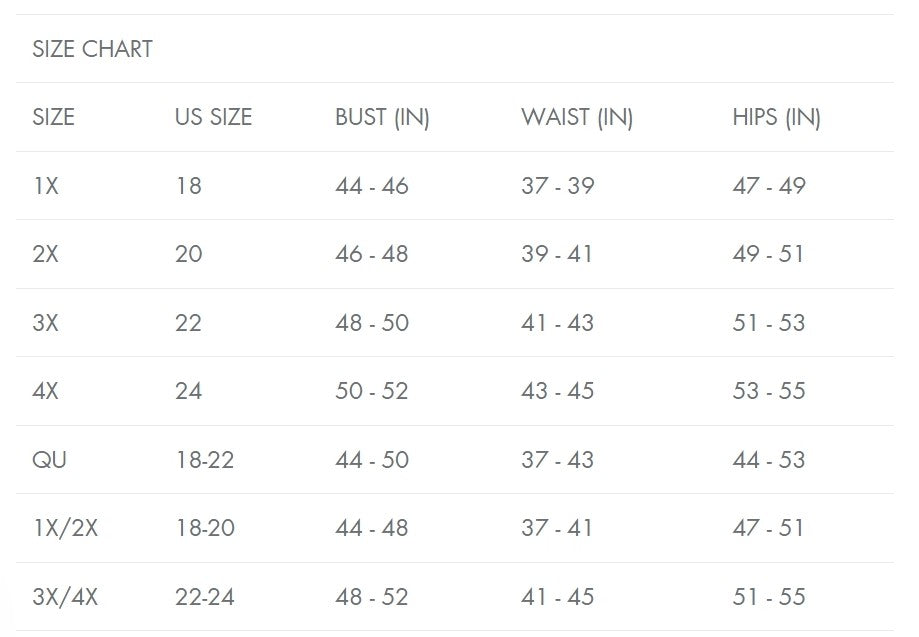This screenshot has height=637, width=919.
Task: Select bust value 50 - 52
Action: click(371, 391)
